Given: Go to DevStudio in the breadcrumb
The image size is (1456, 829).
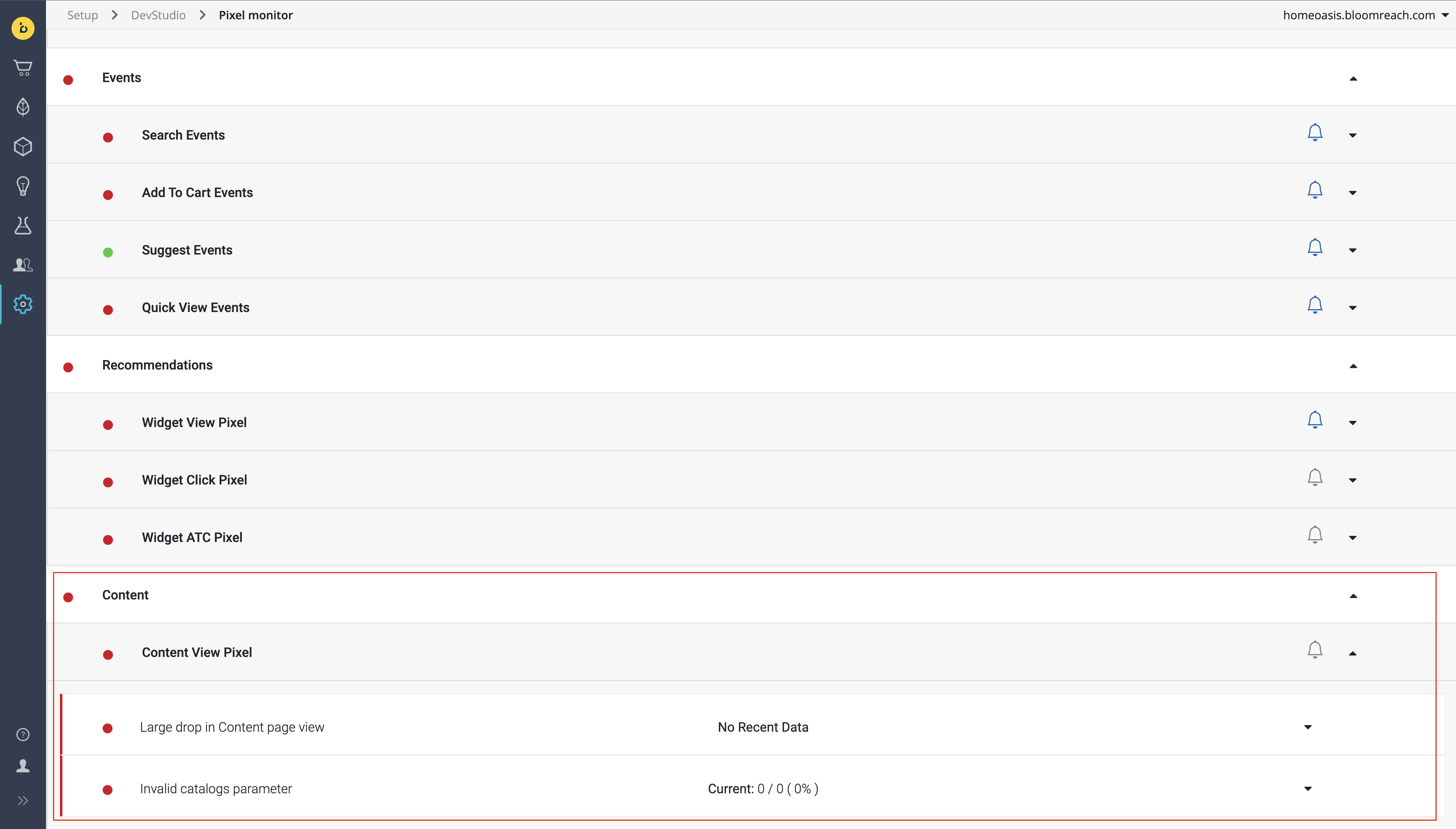Looking at the screenshot, I should [158, 15].
